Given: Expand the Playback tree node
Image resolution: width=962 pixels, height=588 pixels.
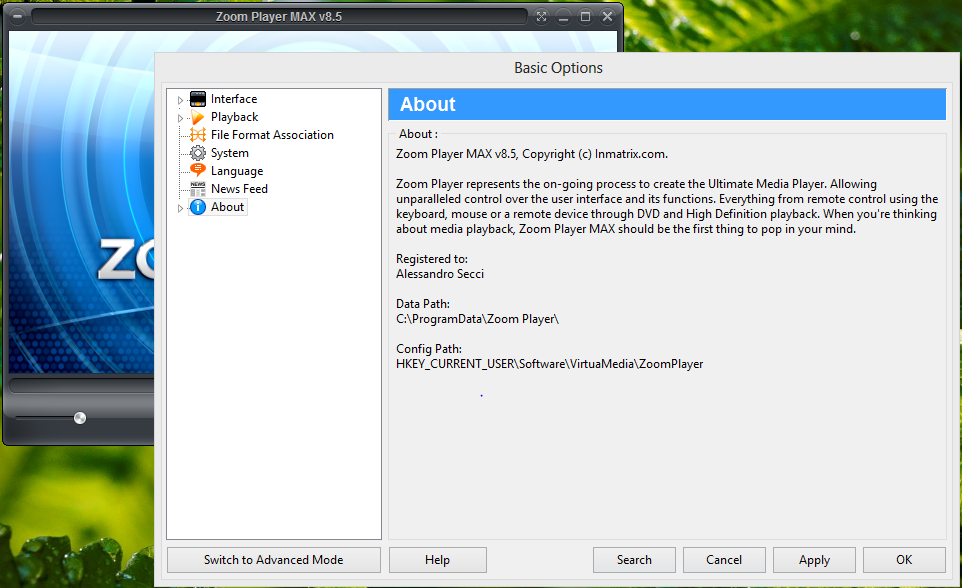Looking at the screenshot, I should point(180,118).
